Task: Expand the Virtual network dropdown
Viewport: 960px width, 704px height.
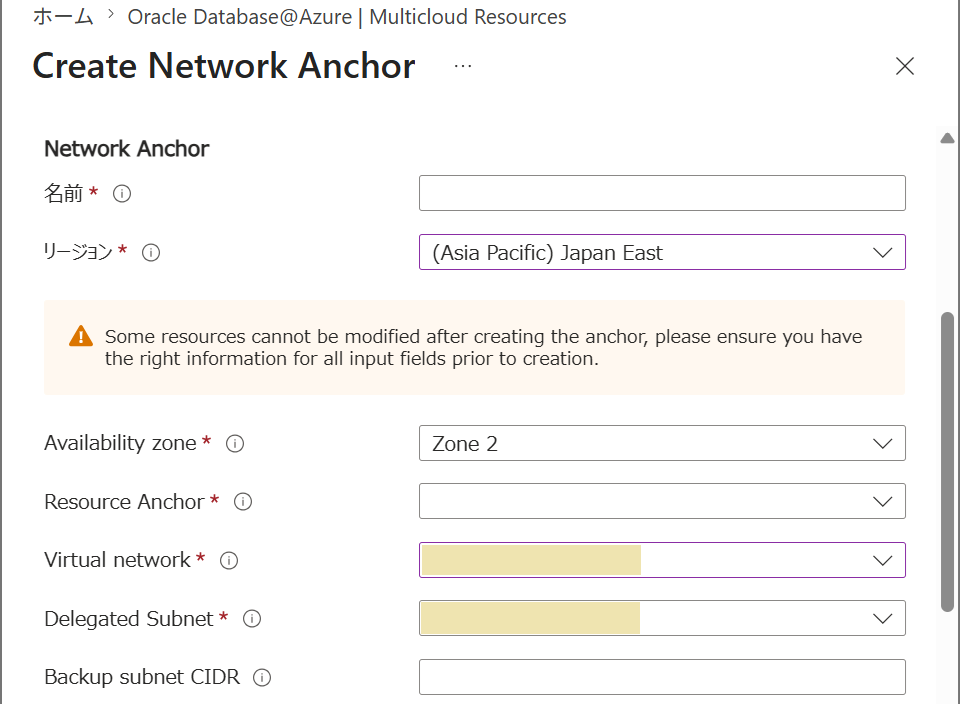Action: point(662,560)
